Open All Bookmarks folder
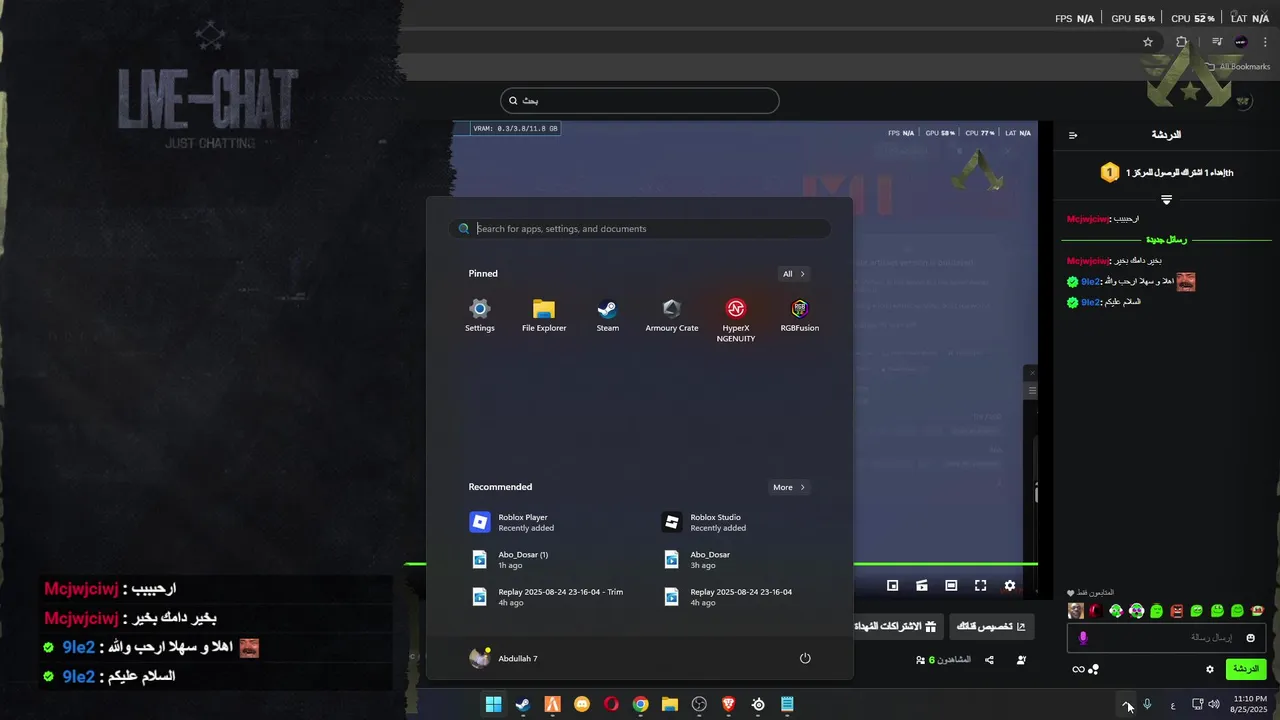The image size is (1280, 720). click(x=1238, y=67)
